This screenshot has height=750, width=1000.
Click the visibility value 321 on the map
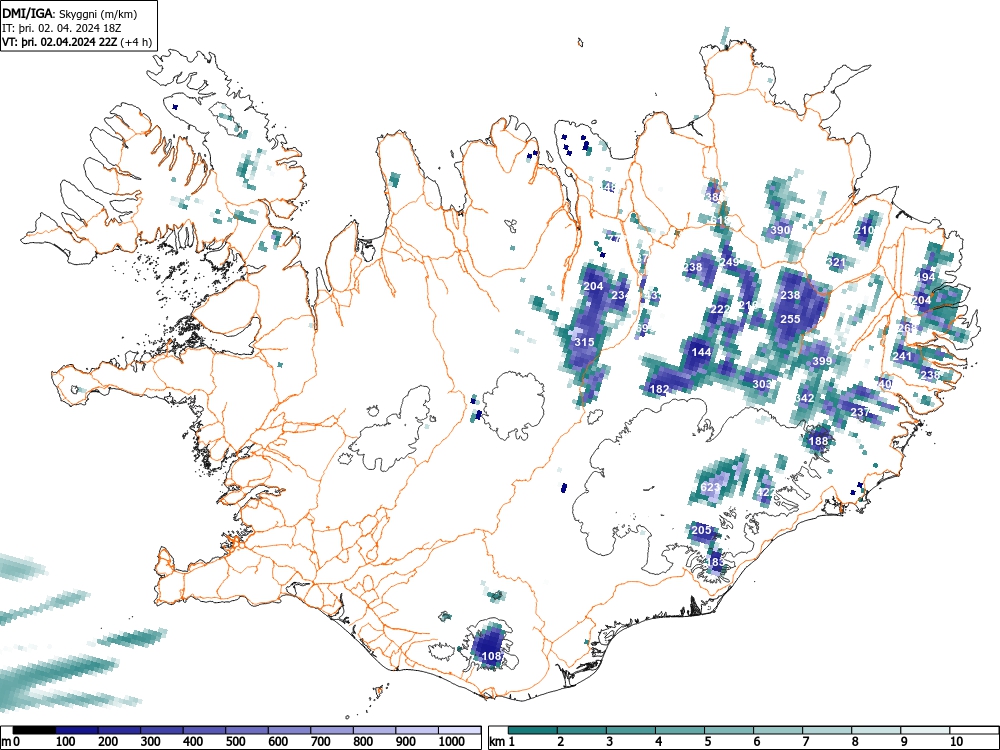836,262
